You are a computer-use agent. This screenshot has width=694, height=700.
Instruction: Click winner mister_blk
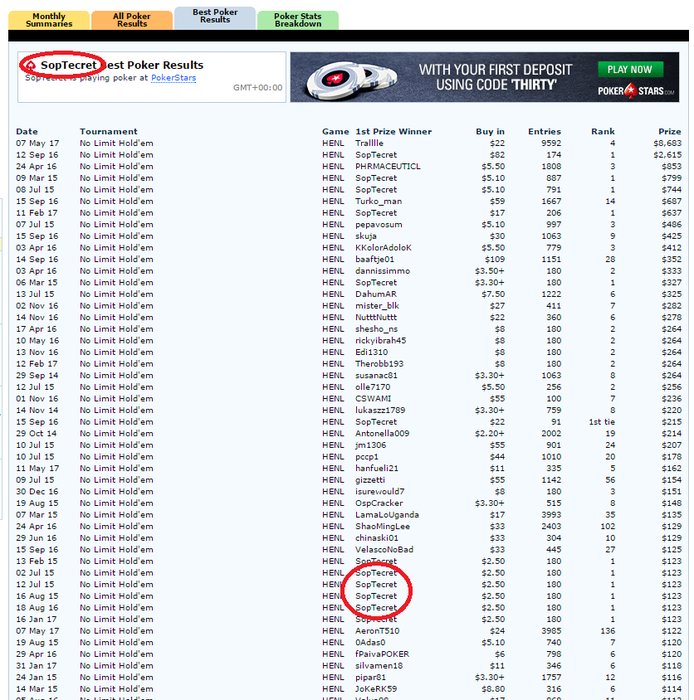[377, 305]
